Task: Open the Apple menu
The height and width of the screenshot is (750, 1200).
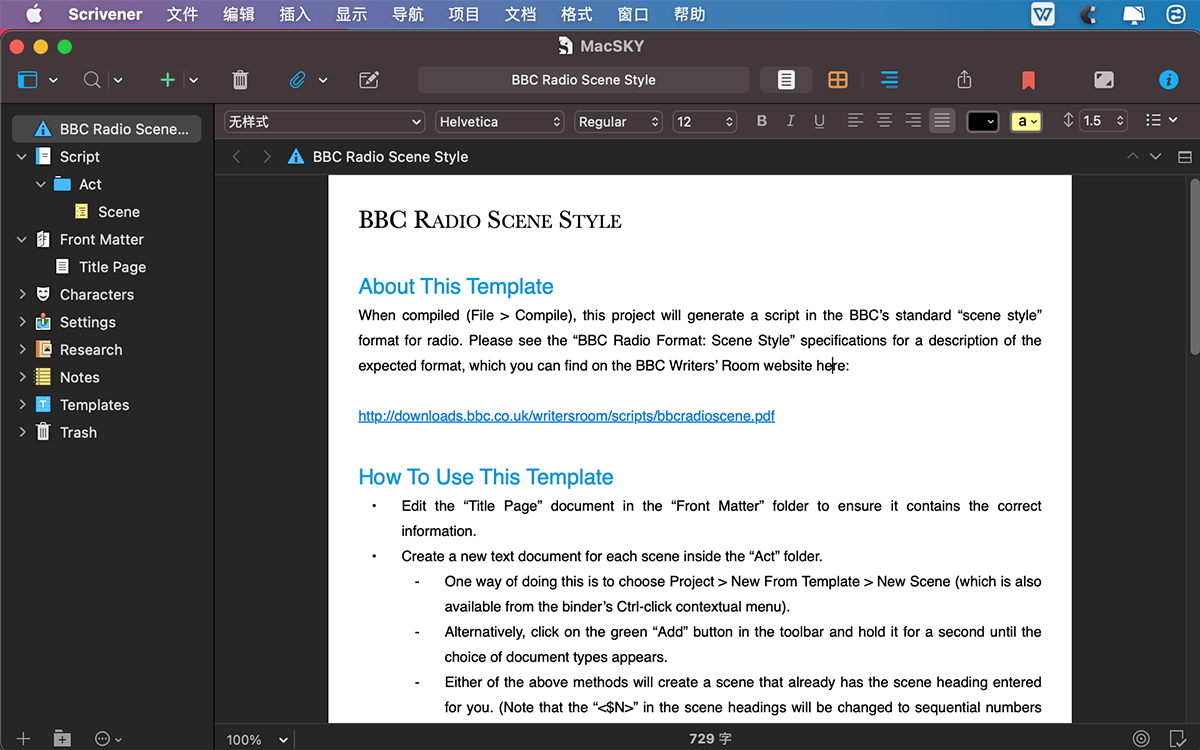Action: pos(34,14)
